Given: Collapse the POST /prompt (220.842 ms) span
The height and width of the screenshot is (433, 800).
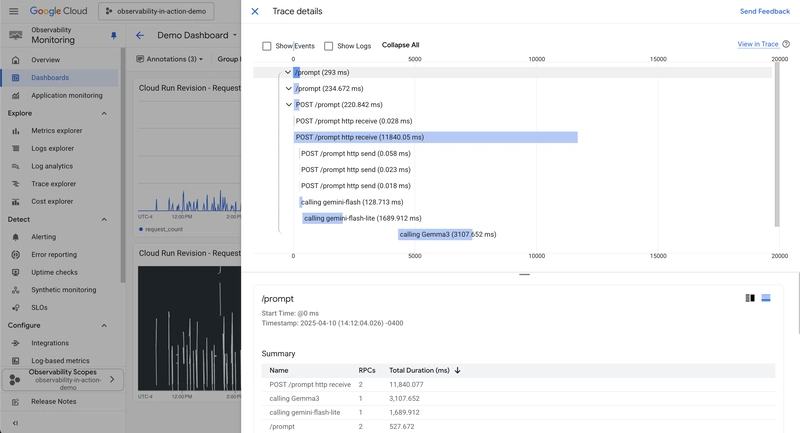Looking at the screenshot, I should coord(289,104).
